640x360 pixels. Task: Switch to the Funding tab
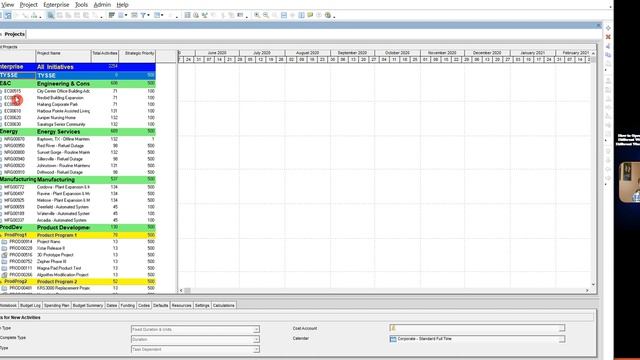coord(127,305)
